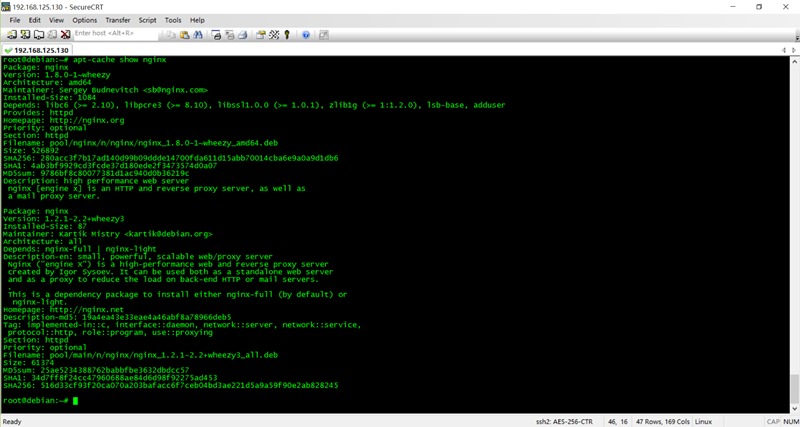
Task: Click the vertical scrollbar thumb
Action: [794, 389]
